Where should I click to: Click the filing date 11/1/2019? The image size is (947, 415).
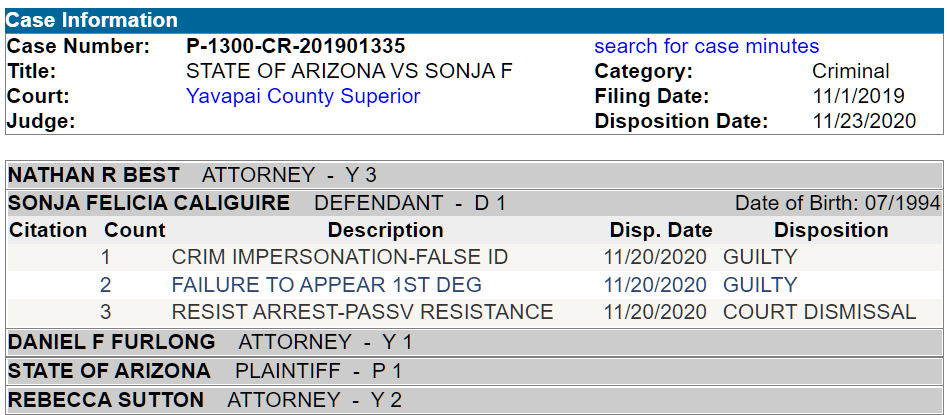click(858, 96)
